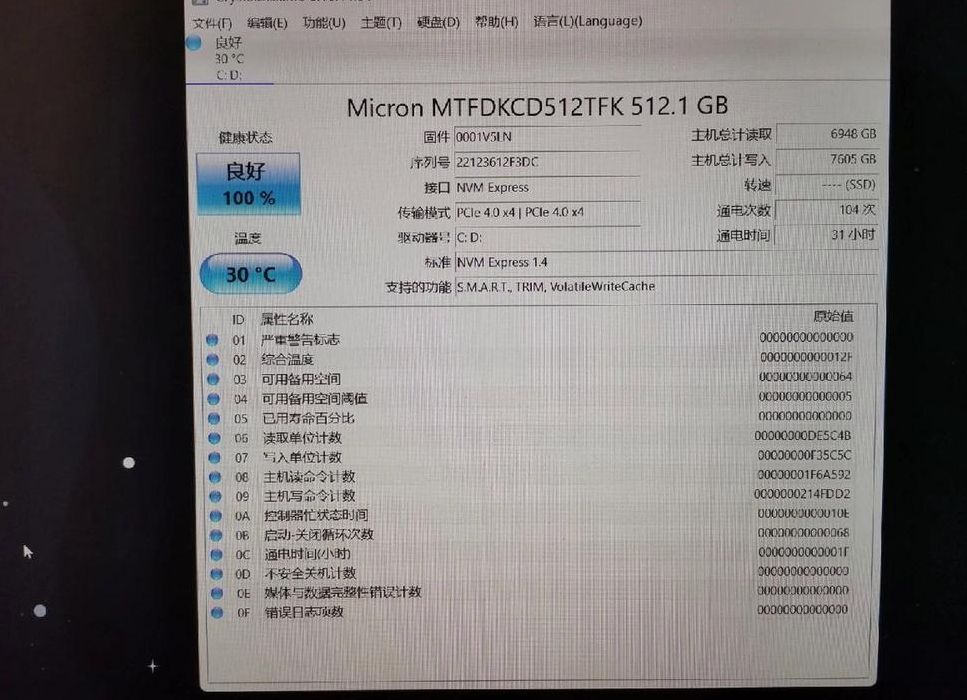The height and width of the screenshot is (700, 967).
Task: Click the status dot for 综合温度
Action: [213, 360]
